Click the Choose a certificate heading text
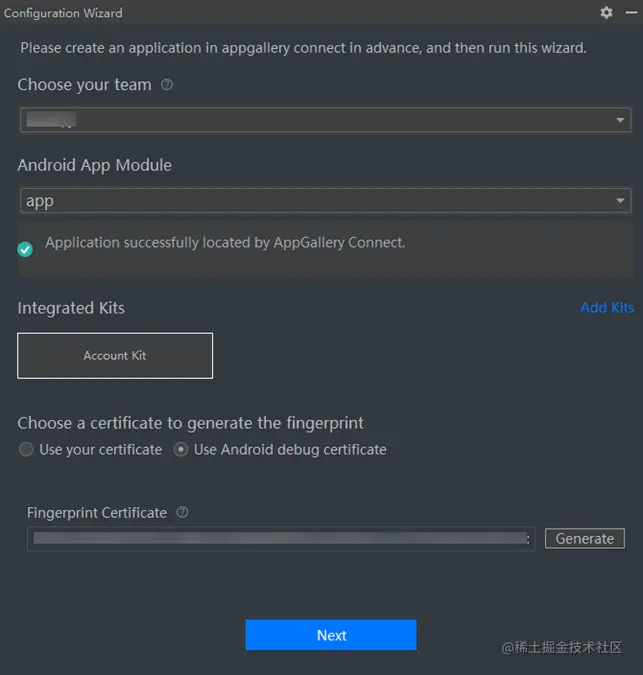643x675 pixels. coord(190,423)
